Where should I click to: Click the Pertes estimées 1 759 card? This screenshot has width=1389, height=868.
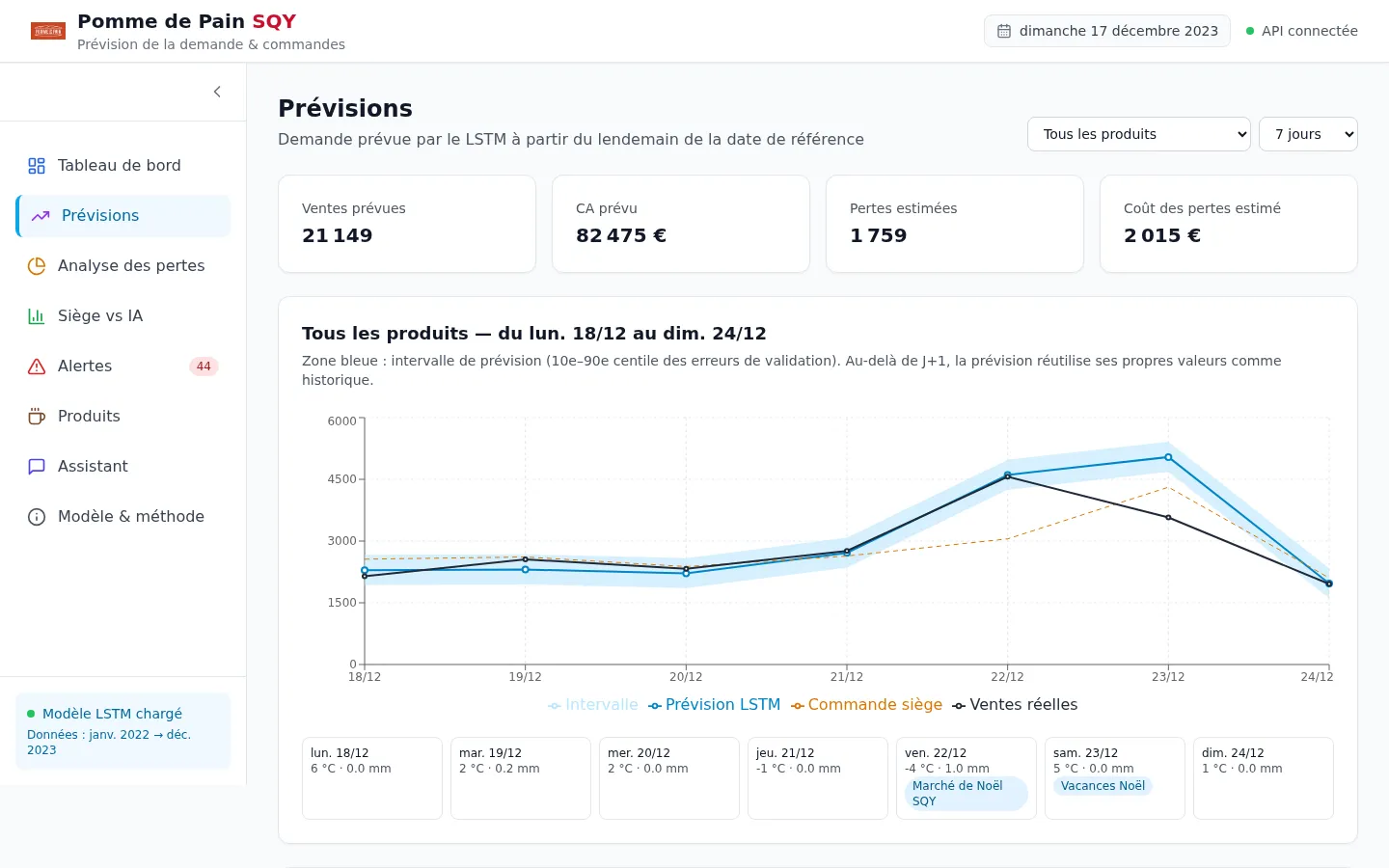955,224
